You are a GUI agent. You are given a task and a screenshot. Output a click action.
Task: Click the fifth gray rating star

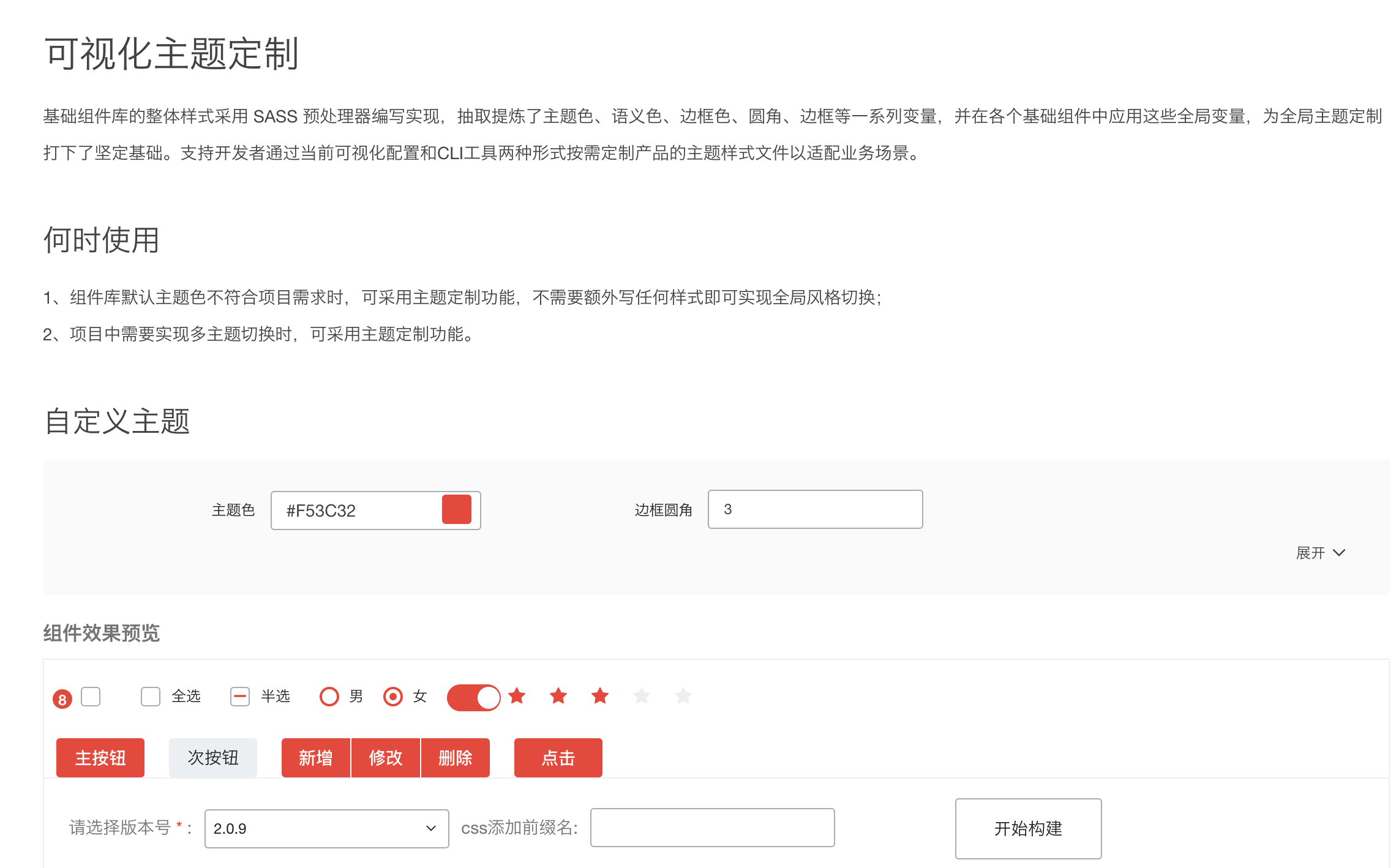click(683, 696)
